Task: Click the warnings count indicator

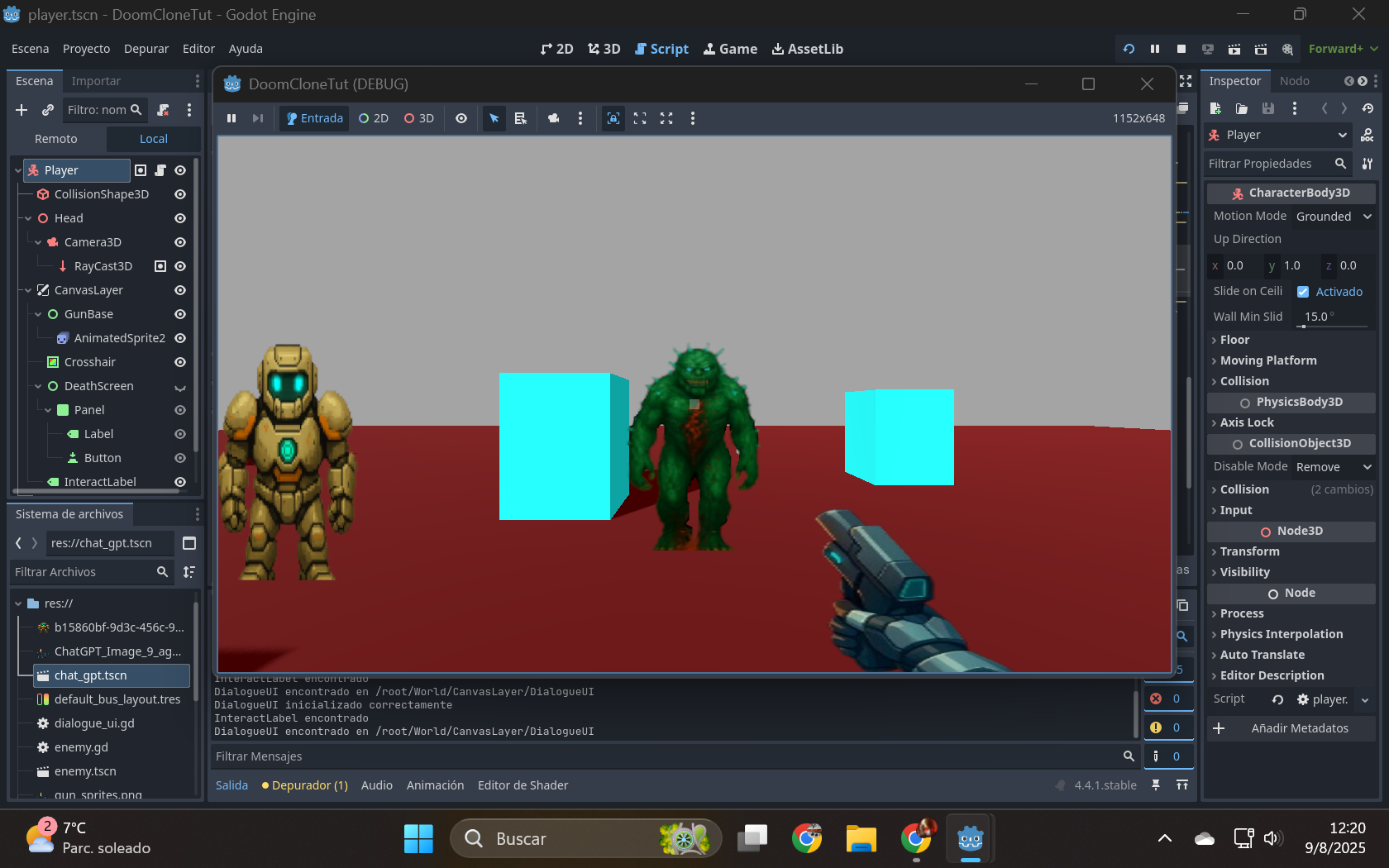Action: [1167, 727]
